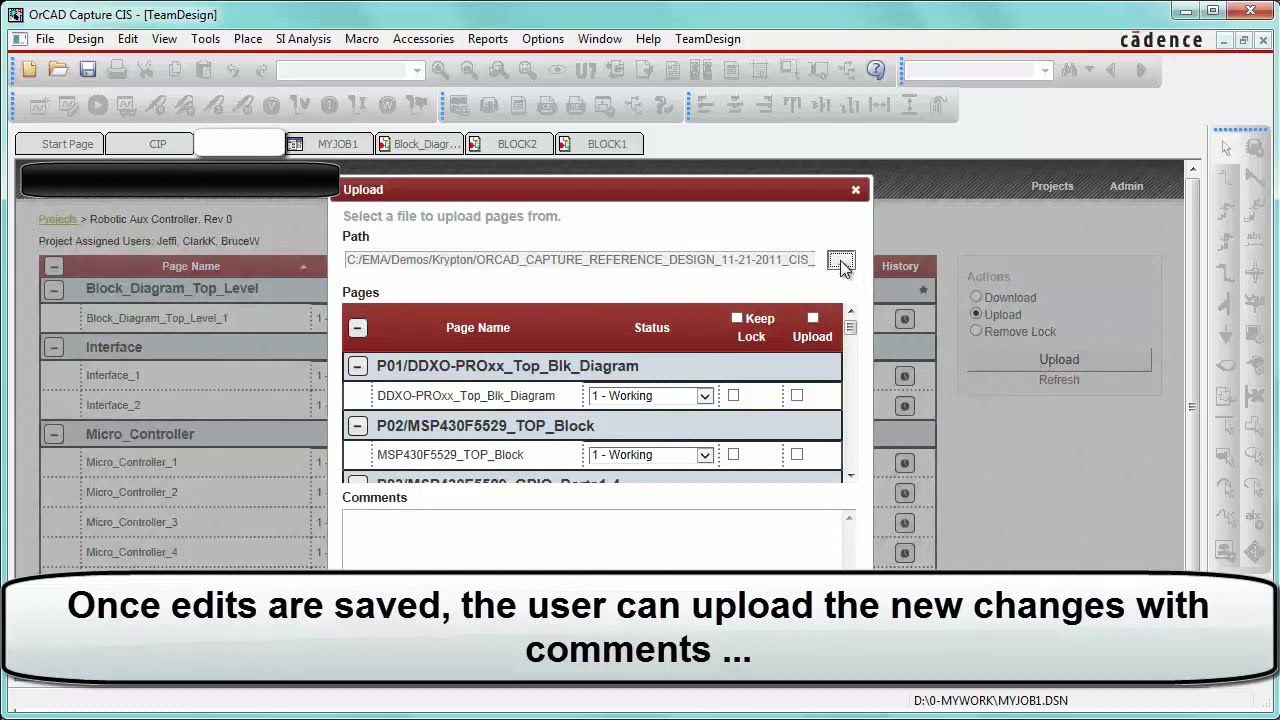The height and width of the screenshot is (720, 1280).
Task: Click the Refresh link
Action: click(x=1059, y=380)
